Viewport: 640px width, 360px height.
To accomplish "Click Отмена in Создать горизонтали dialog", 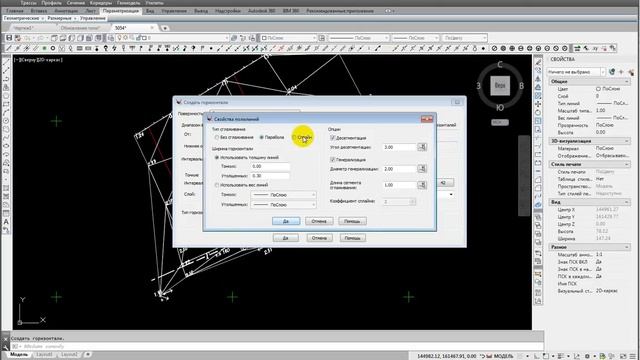I will click(319, 238).
